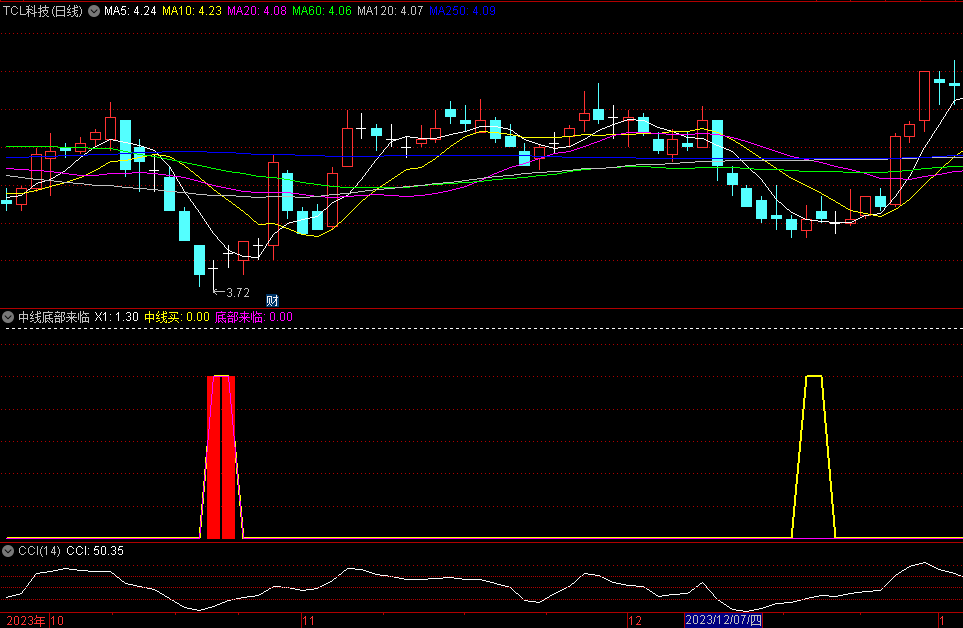Click the 2023/12/07/四 date marker

[723, 620]
